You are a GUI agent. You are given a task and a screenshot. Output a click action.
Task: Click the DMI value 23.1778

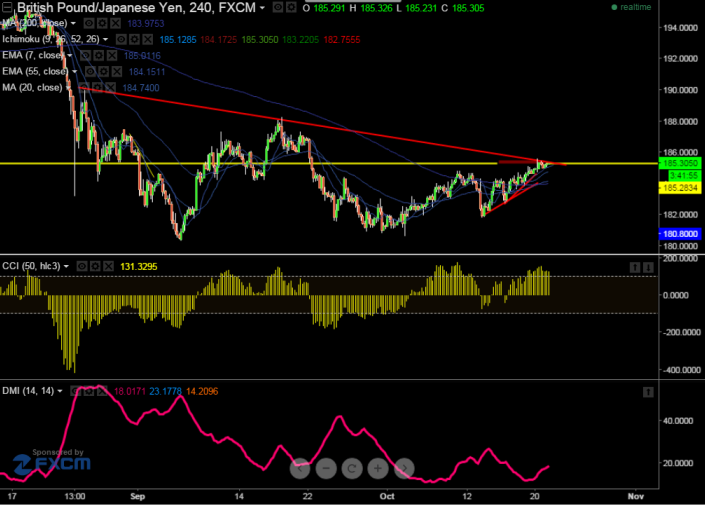click(165, 391)
